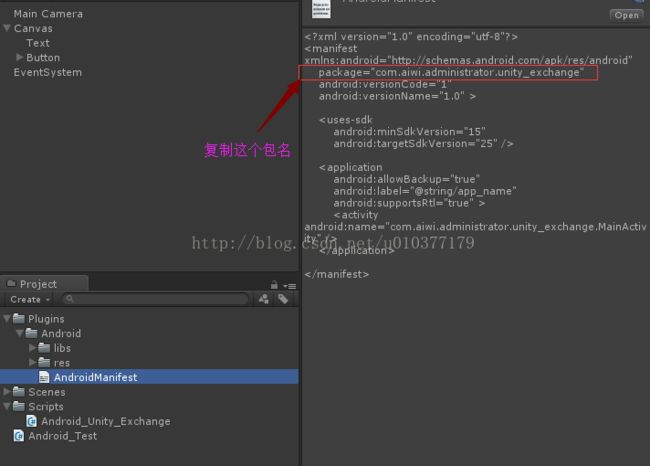Click the libs folder icon
This screenshot has width=650, height=466.
pos(44,348)
